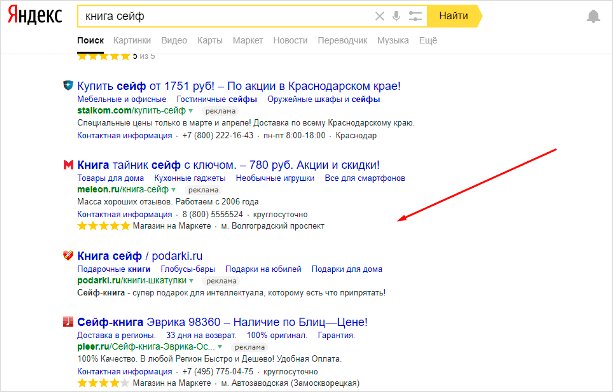Open result Книга сейф / podarki.ru
This screenshot has width=613, height=392.
tap(140, 256)
